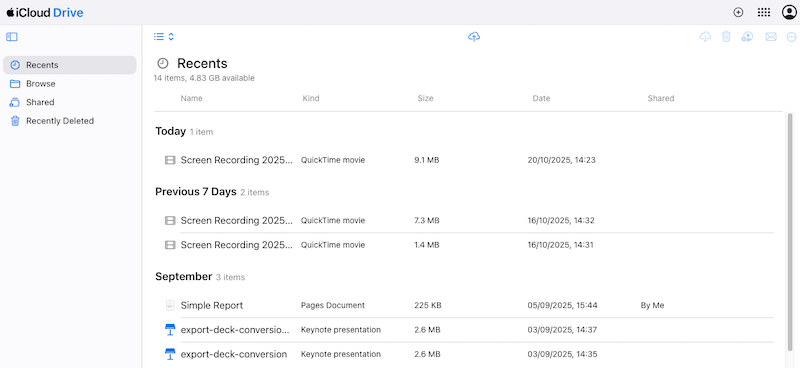
Task: Select Recents in the sidebar
Action: [x=70, y=65]
